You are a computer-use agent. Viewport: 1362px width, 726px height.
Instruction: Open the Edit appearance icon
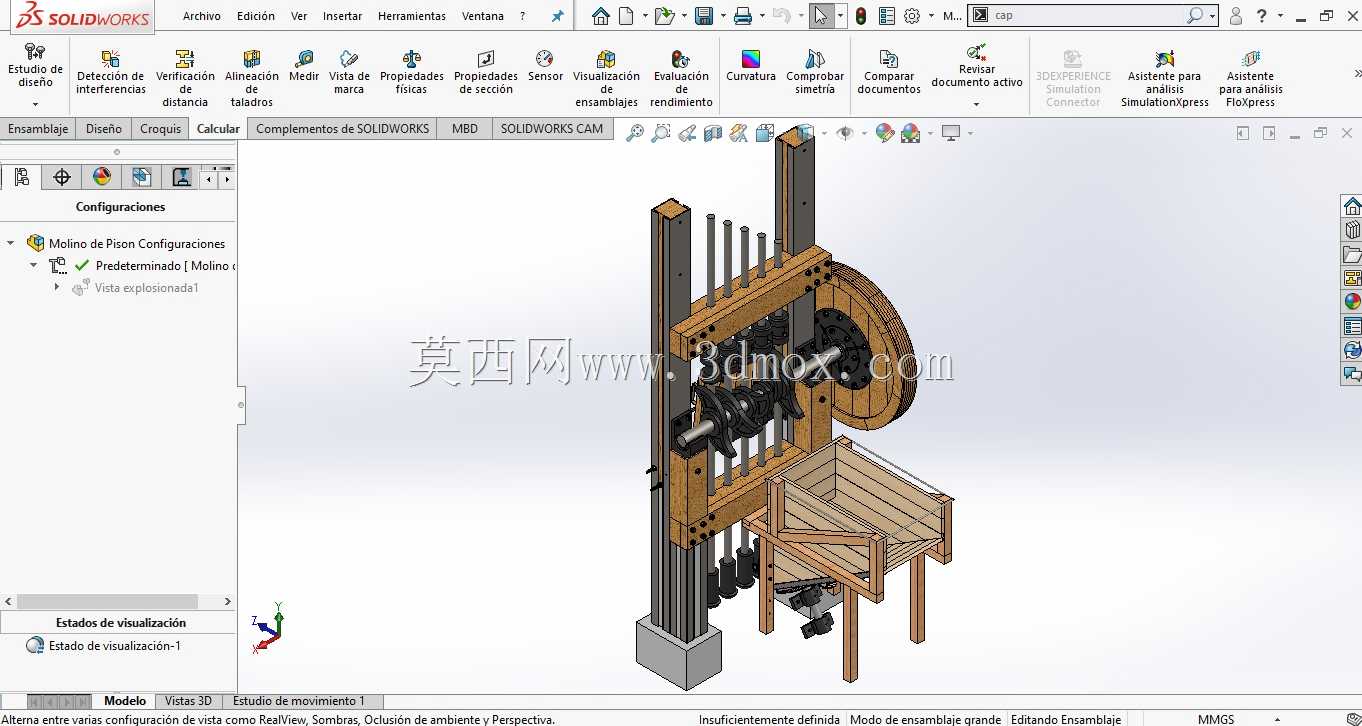[885, 133]
